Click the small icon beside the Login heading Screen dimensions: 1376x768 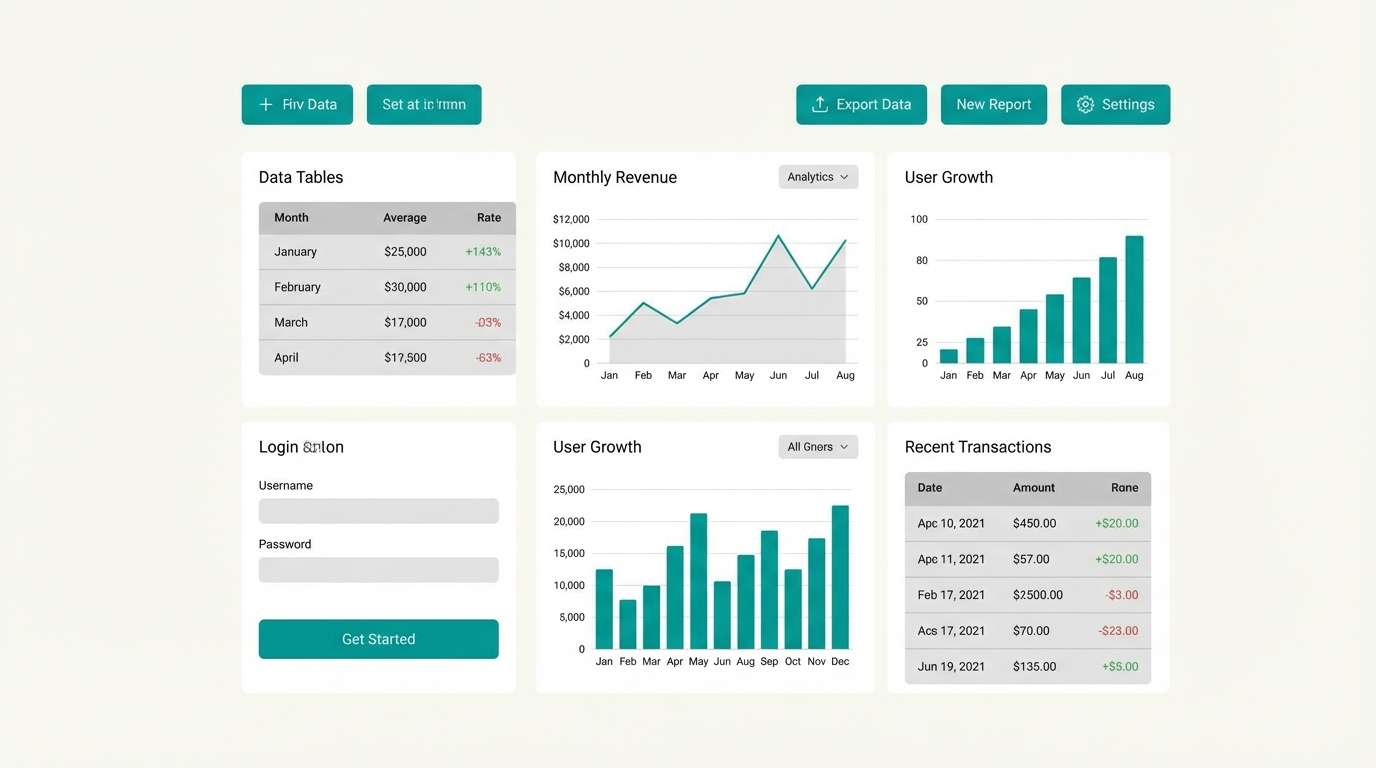315,447
